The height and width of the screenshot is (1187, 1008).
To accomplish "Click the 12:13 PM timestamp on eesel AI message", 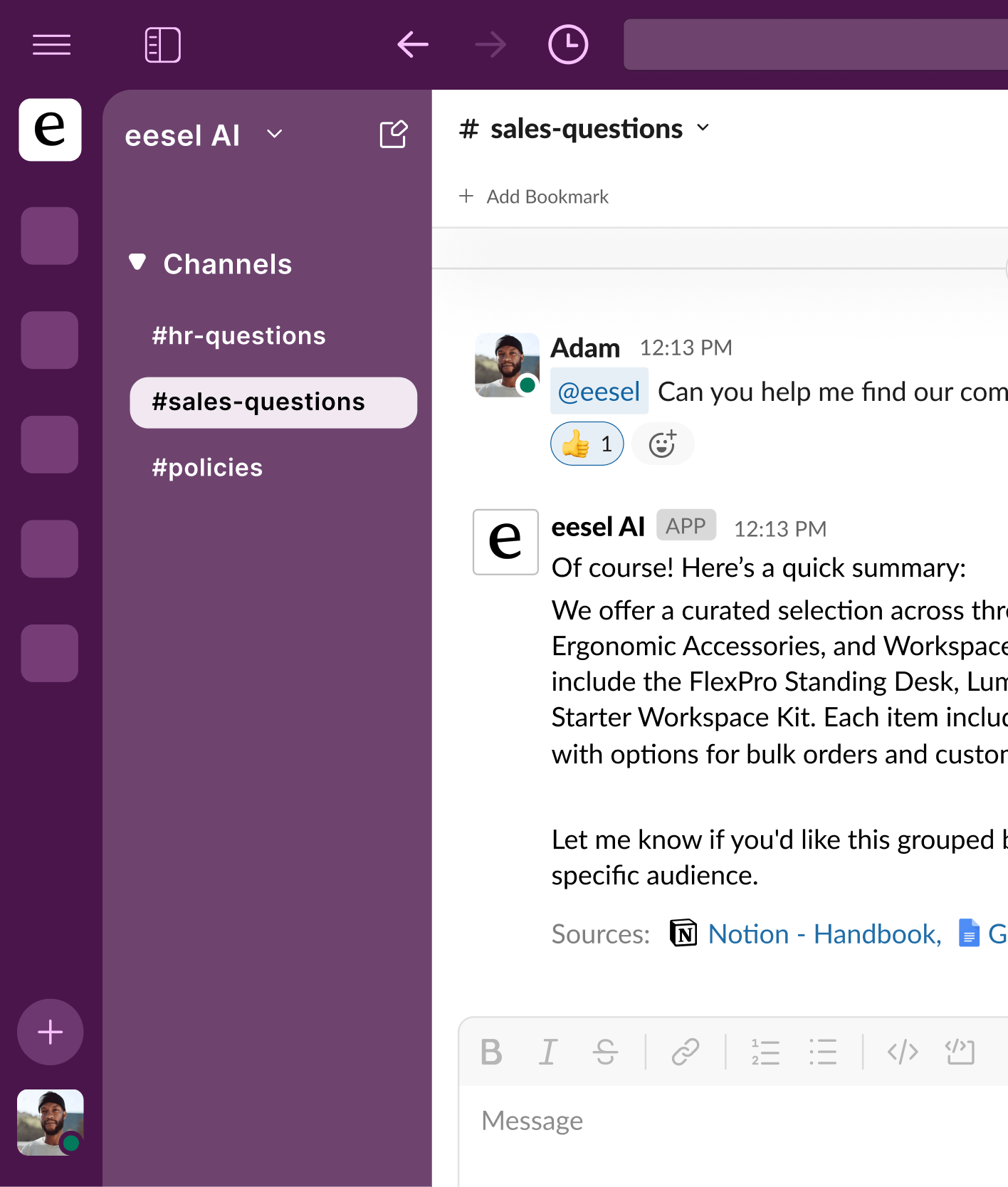I will pos(780,529).
